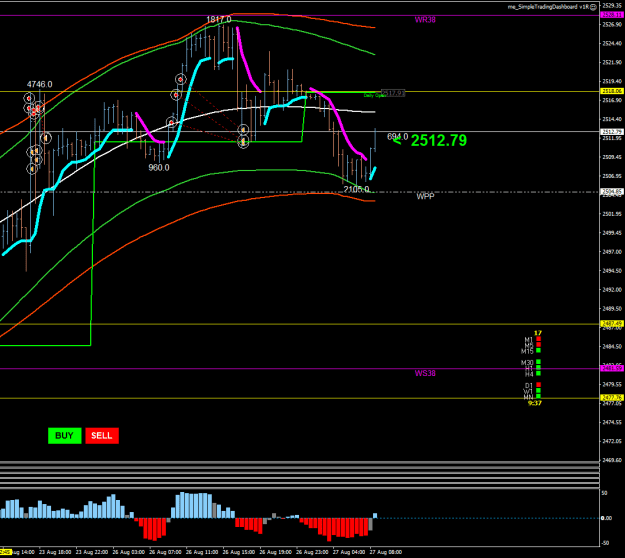Click the 23 Aug 22:00 time axis label

92,552
